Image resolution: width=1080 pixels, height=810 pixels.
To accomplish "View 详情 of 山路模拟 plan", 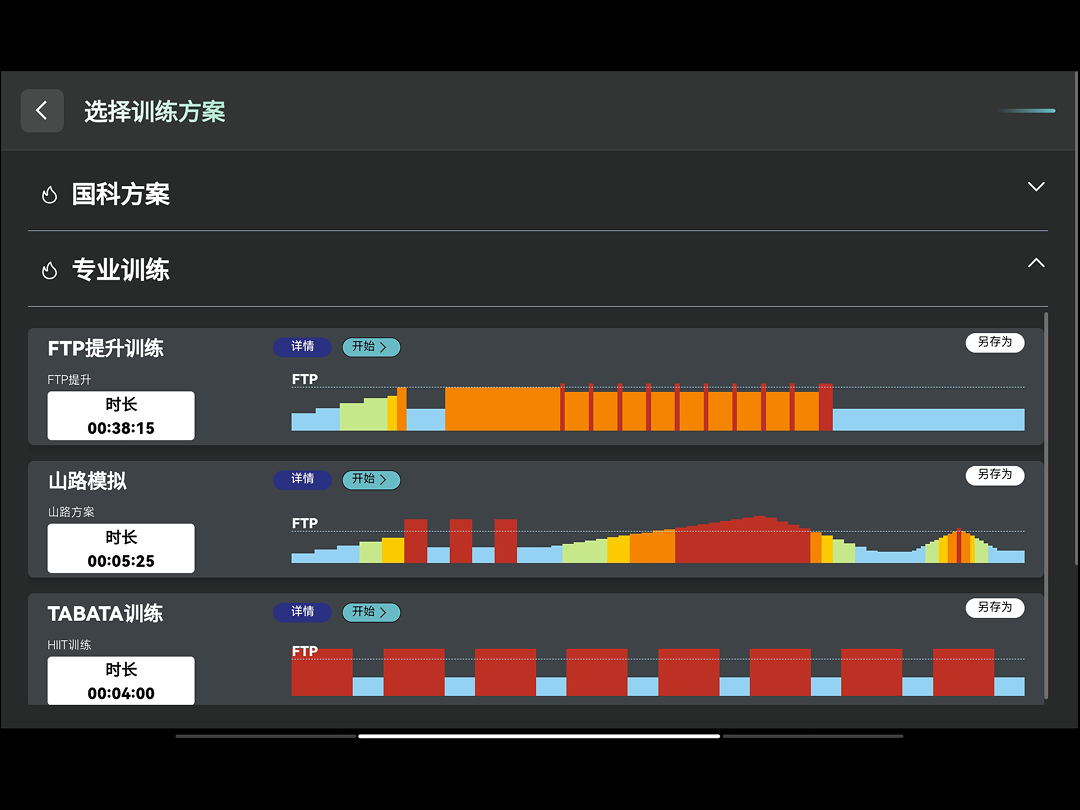I will pos(302,480).
